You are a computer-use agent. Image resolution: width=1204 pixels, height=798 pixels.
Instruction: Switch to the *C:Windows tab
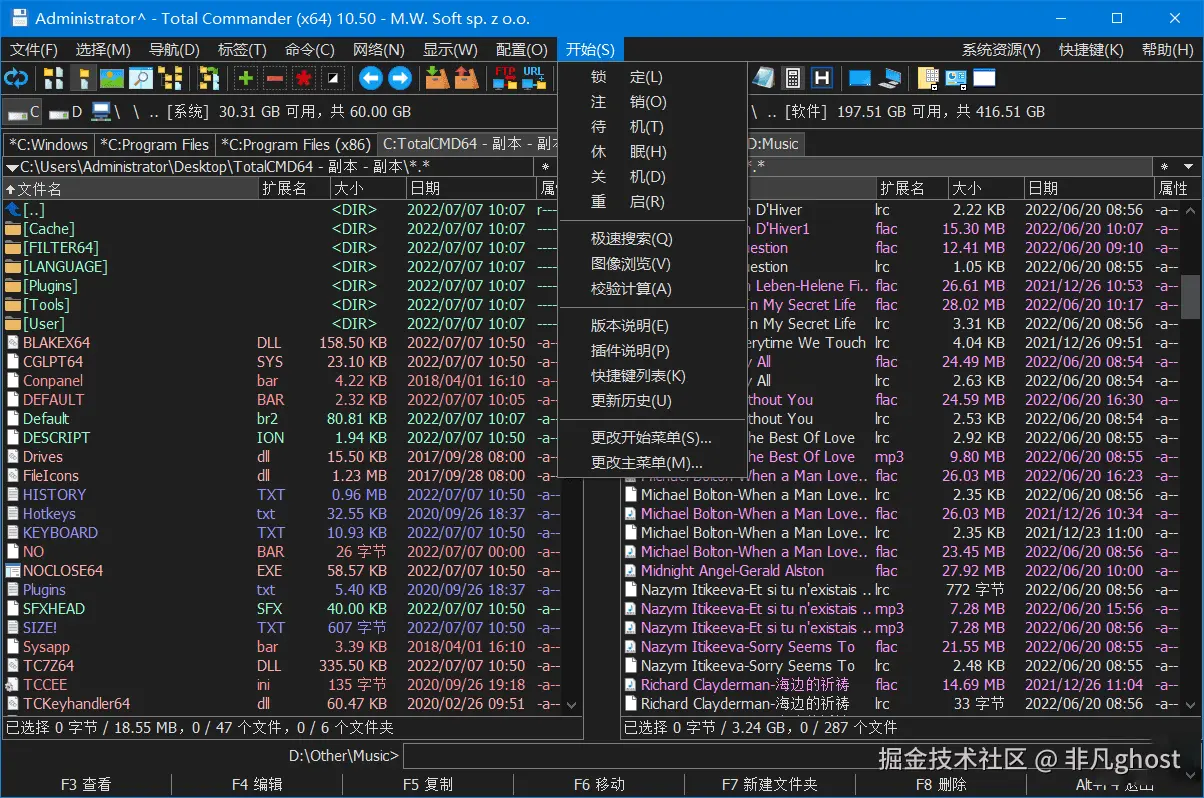tap(49, 144)
